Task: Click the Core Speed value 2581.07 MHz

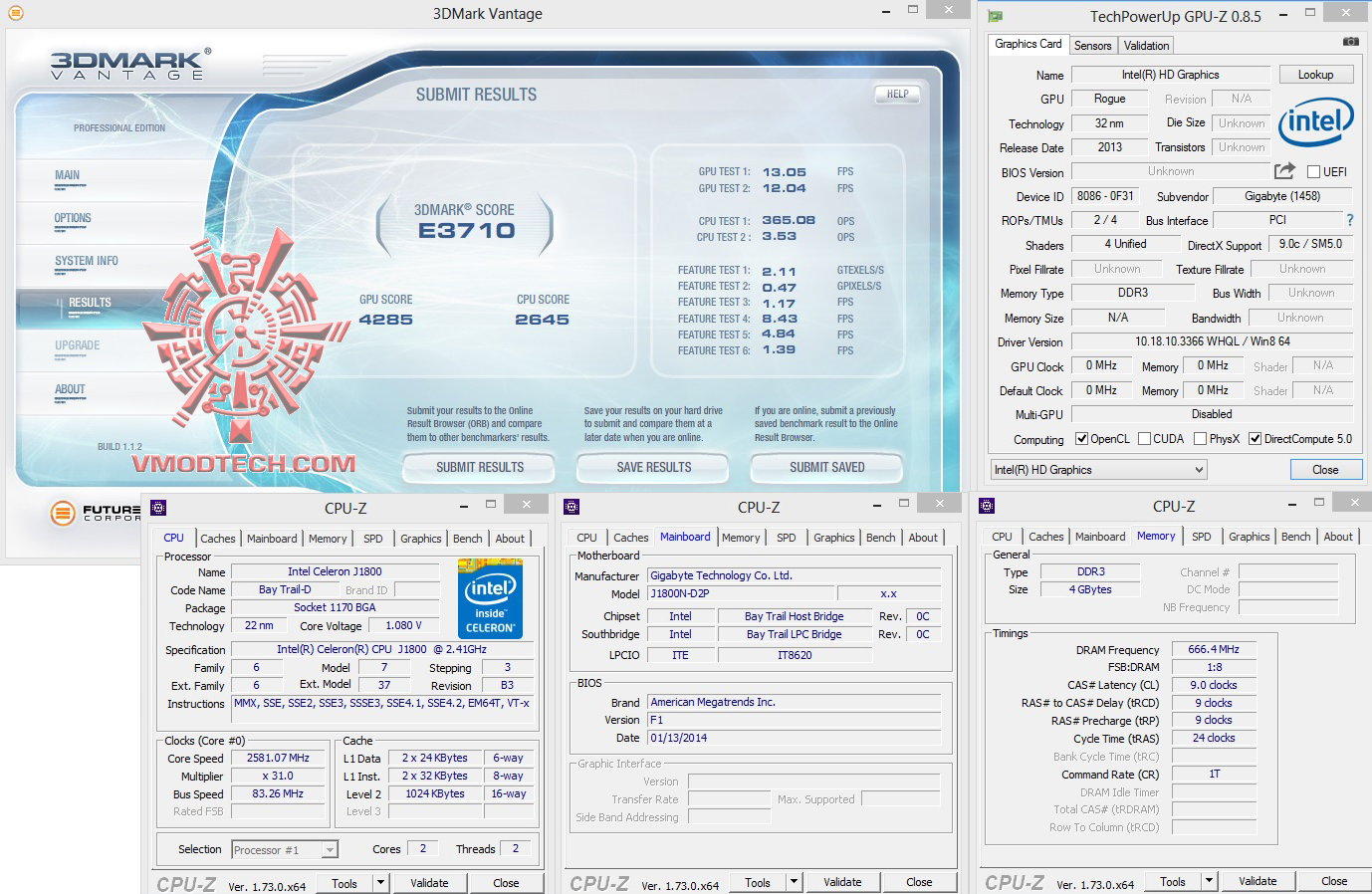Action: (279, 758)
